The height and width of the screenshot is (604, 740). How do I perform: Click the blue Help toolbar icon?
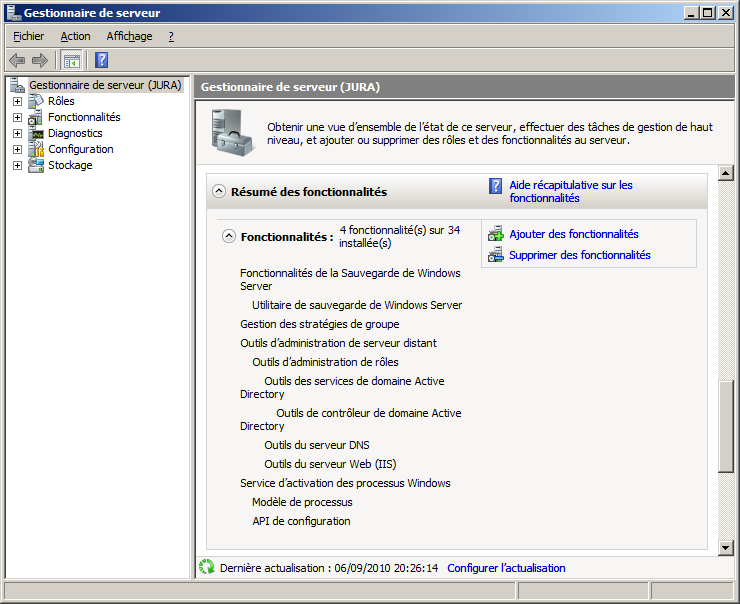pos(101,60)
